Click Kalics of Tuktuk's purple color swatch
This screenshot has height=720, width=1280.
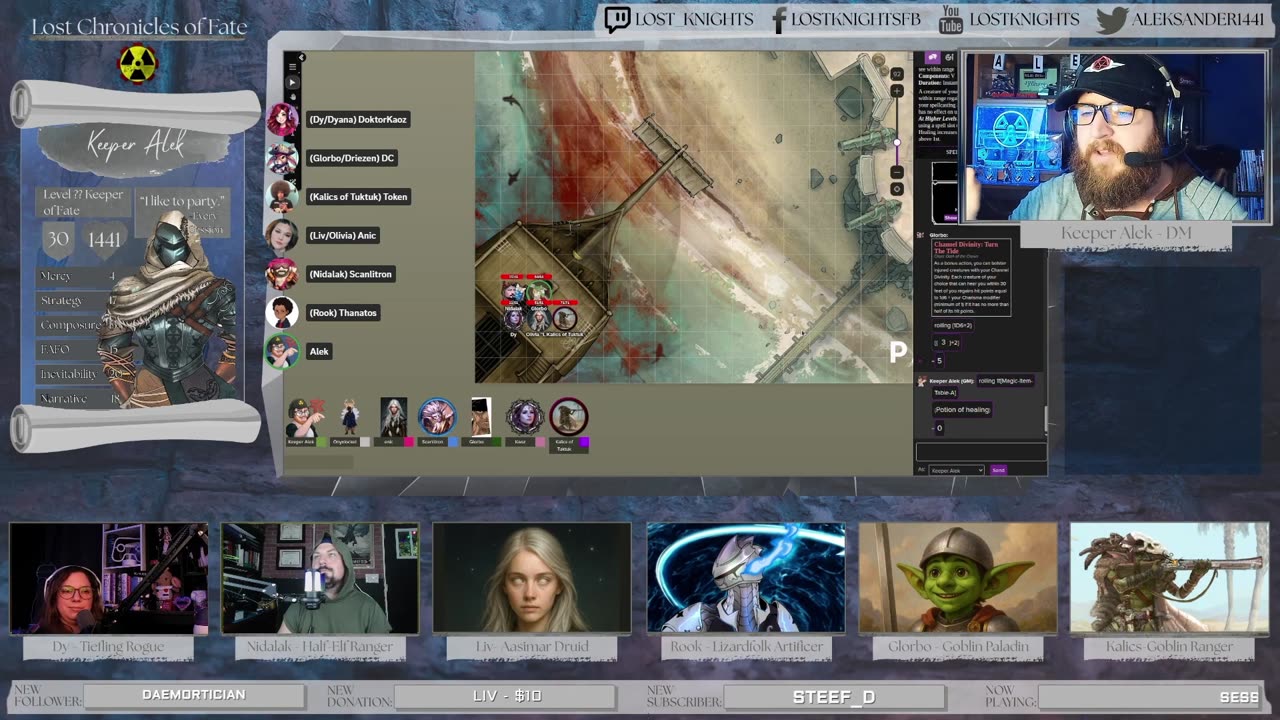click(584, 442)
